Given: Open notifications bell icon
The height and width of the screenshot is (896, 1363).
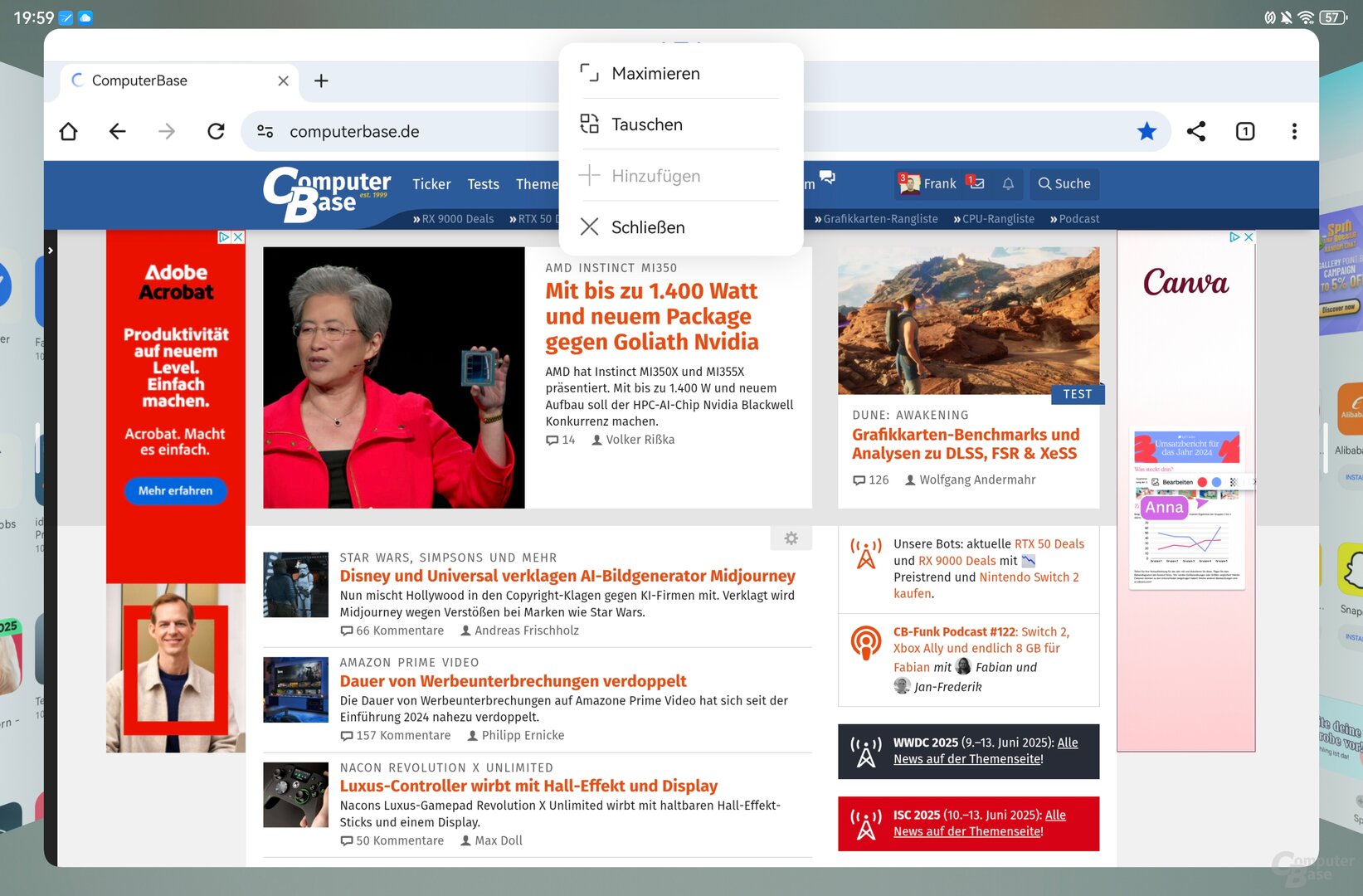Looking at the screenshot, I should click(x=1008, y=184).
